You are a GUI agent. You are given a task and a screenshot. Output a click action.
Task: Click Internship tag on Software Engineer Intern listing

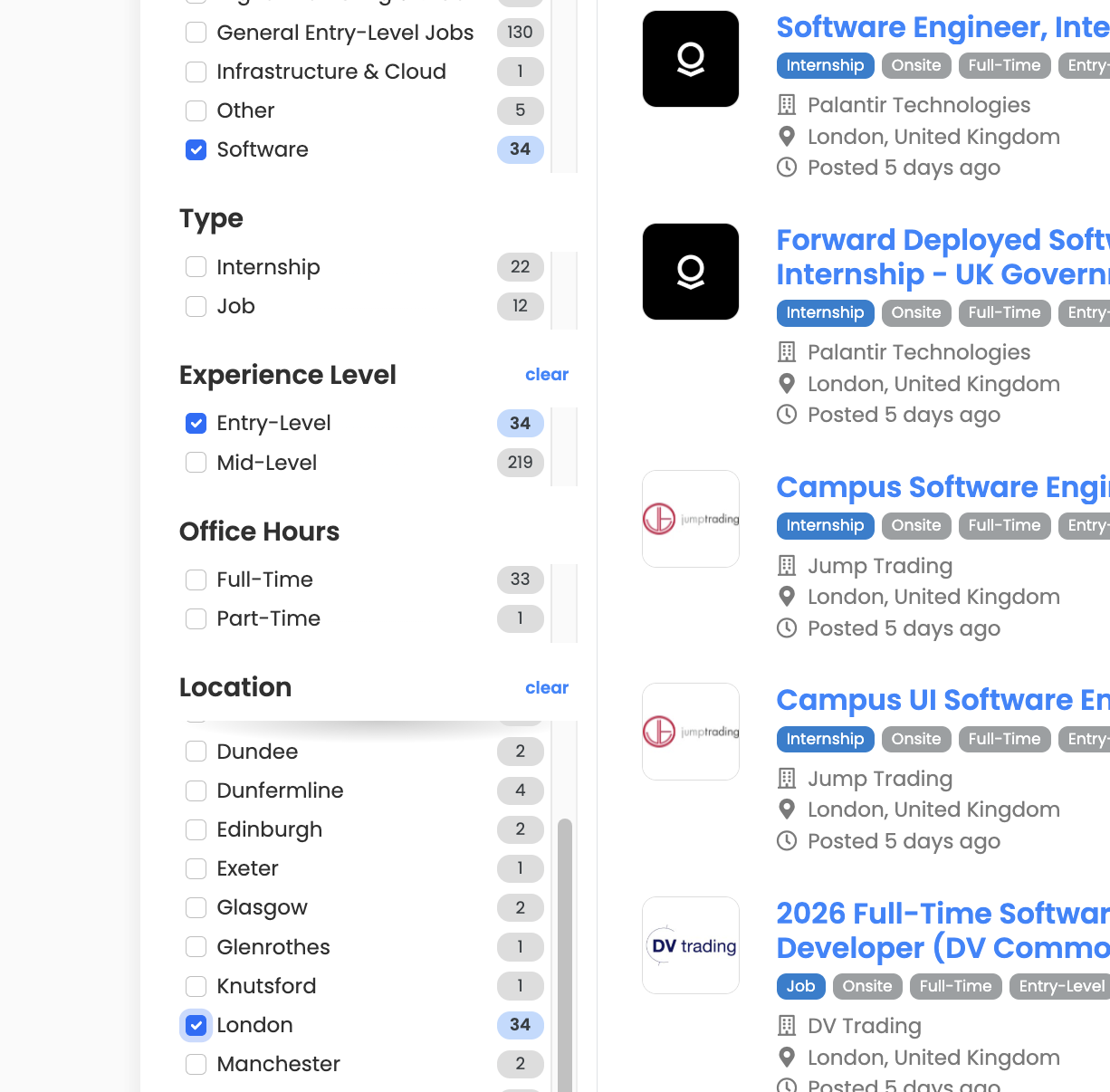(x=825, y=65)
